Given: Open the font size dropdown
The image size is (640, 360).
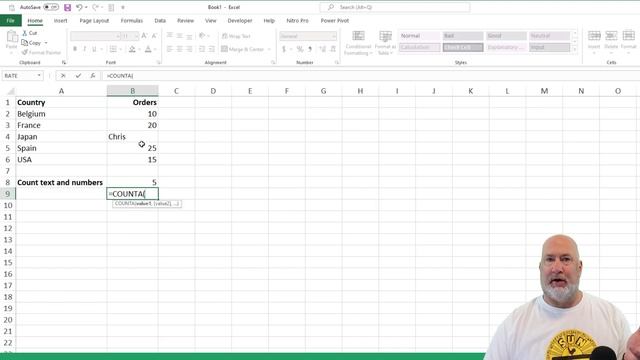Looking at the screenshot, I should (136, 36).
